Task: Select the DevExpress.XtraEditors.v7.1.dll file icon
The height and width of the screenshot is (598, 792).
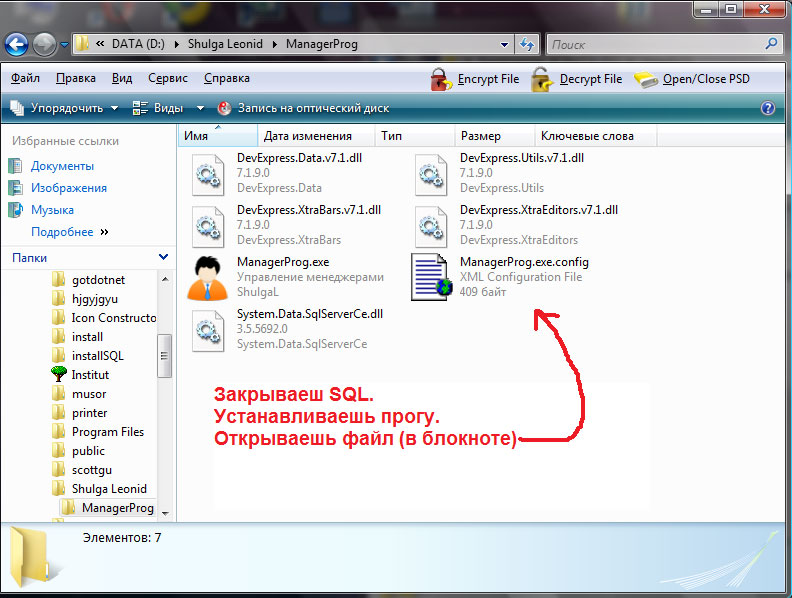Action: coord(431,227)
